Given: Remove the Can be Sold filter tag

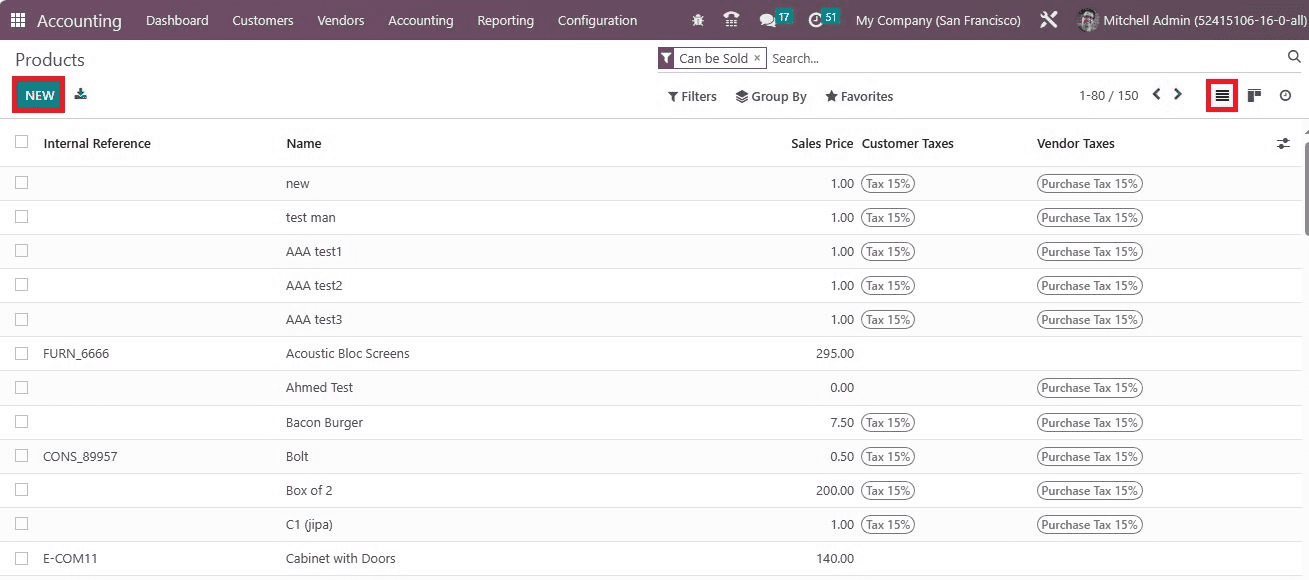Looking at the screenshot, I should pos(757,58).
